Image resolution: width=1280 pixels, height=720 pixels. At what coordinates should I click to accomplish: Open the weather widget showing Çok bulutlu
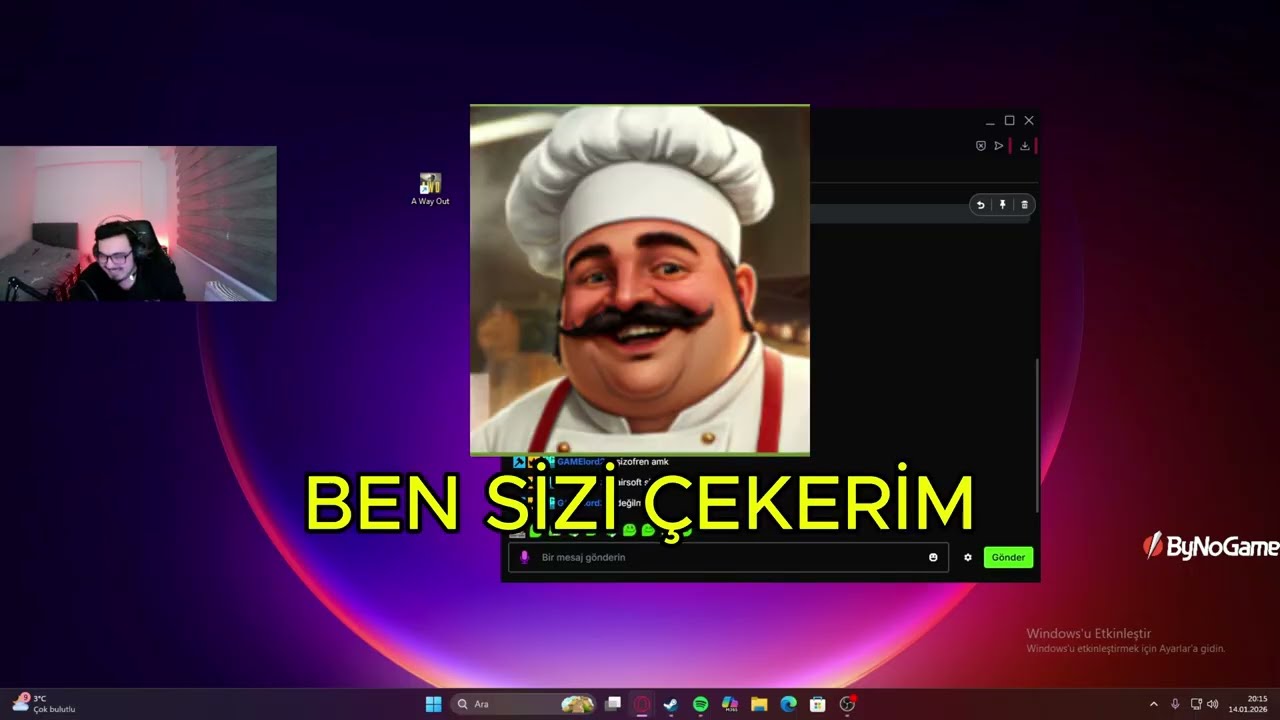click(x=45, y=704)
